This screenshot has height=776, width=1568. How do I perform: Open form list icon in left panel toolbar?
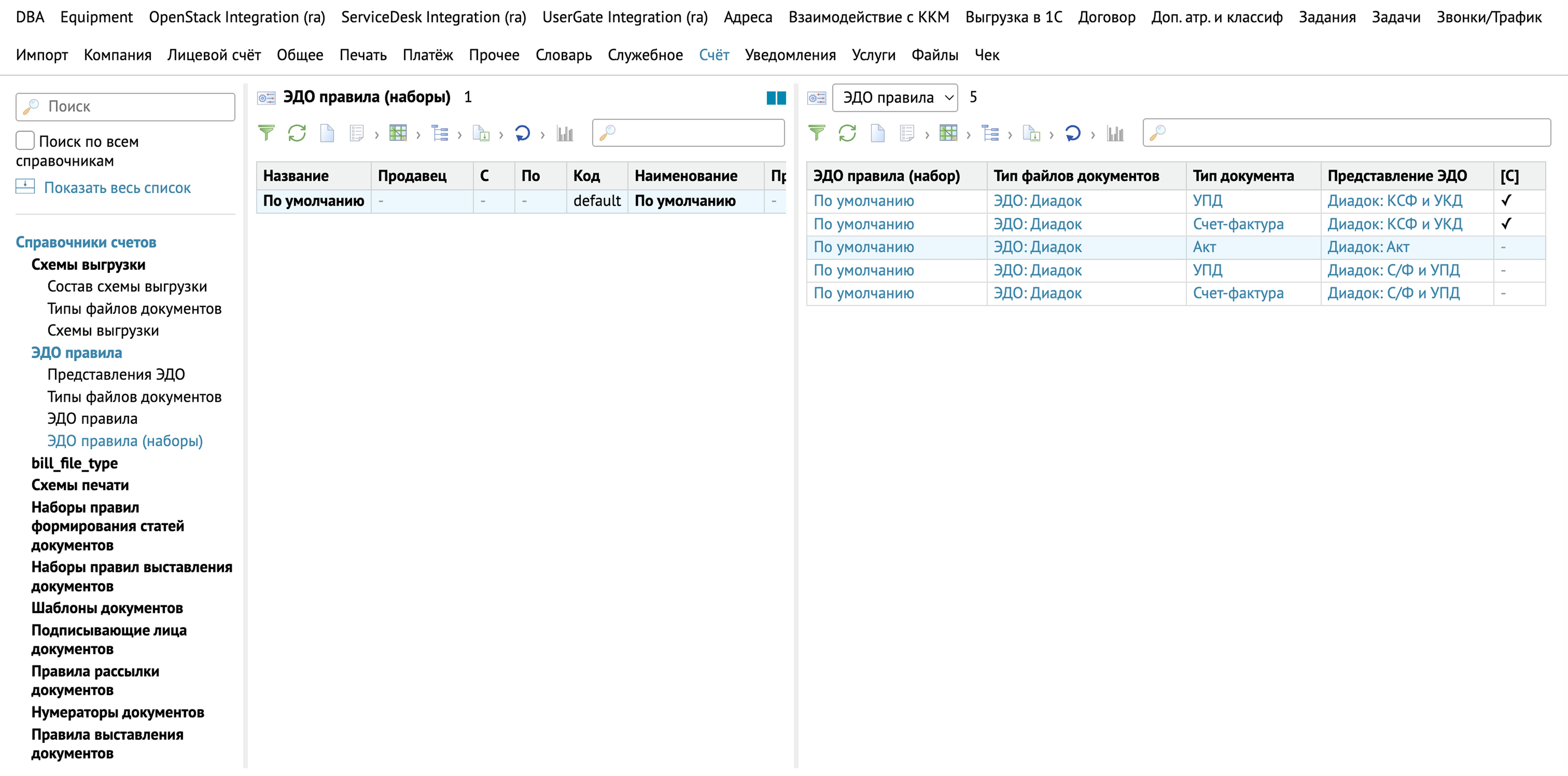(x=357, y=133)
